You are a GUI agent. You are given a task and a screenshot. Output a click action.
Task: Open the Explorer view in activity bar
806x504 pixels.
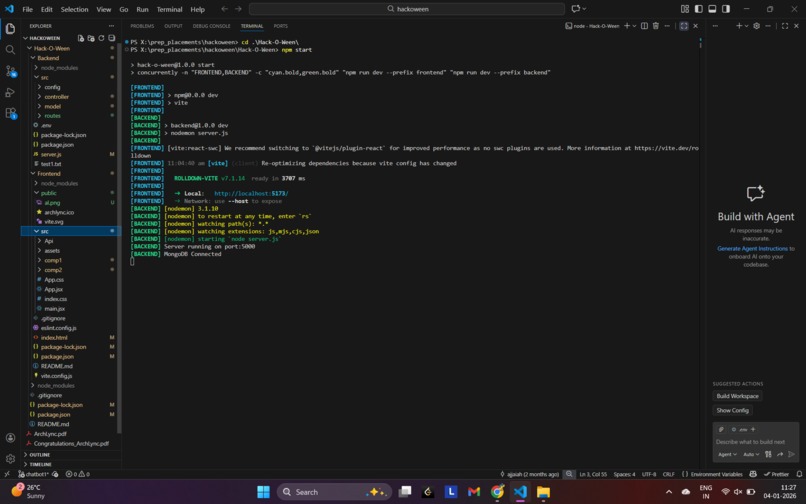[x=10, y=29]
